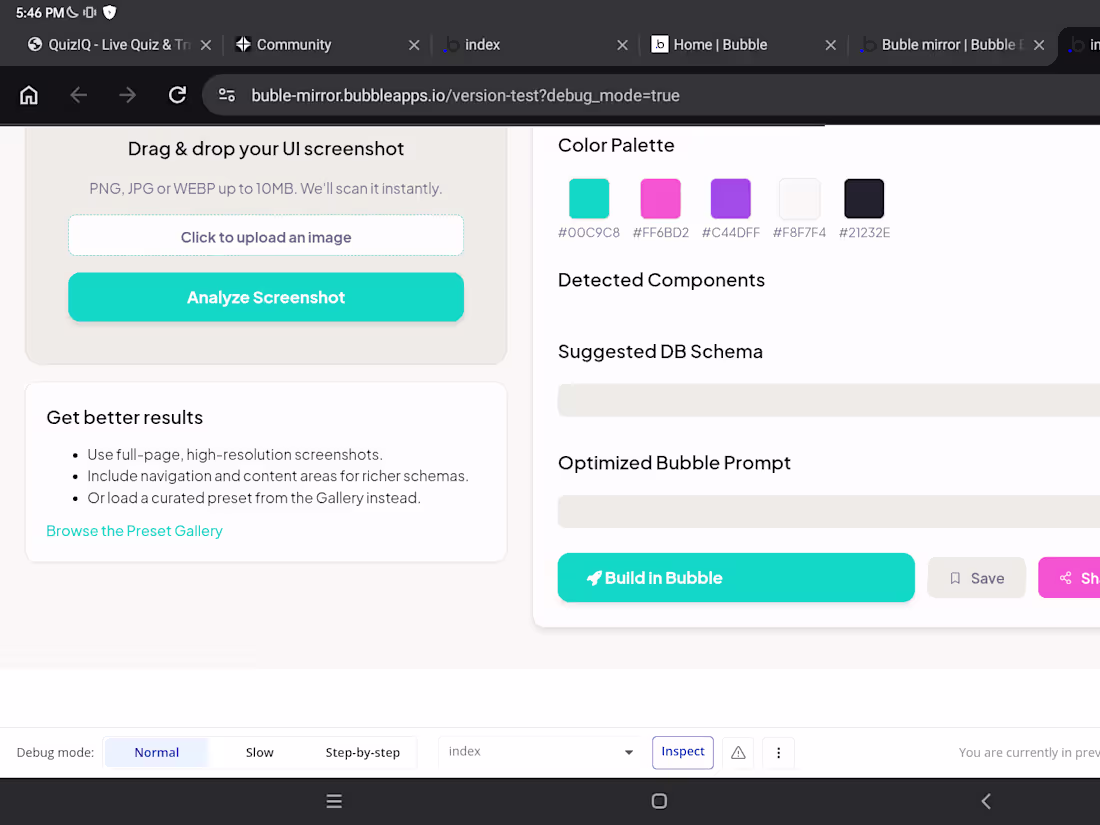Select the purple #C44DFF color swatch
This screenshot has width=1100, height=825.
pos(730,199)
